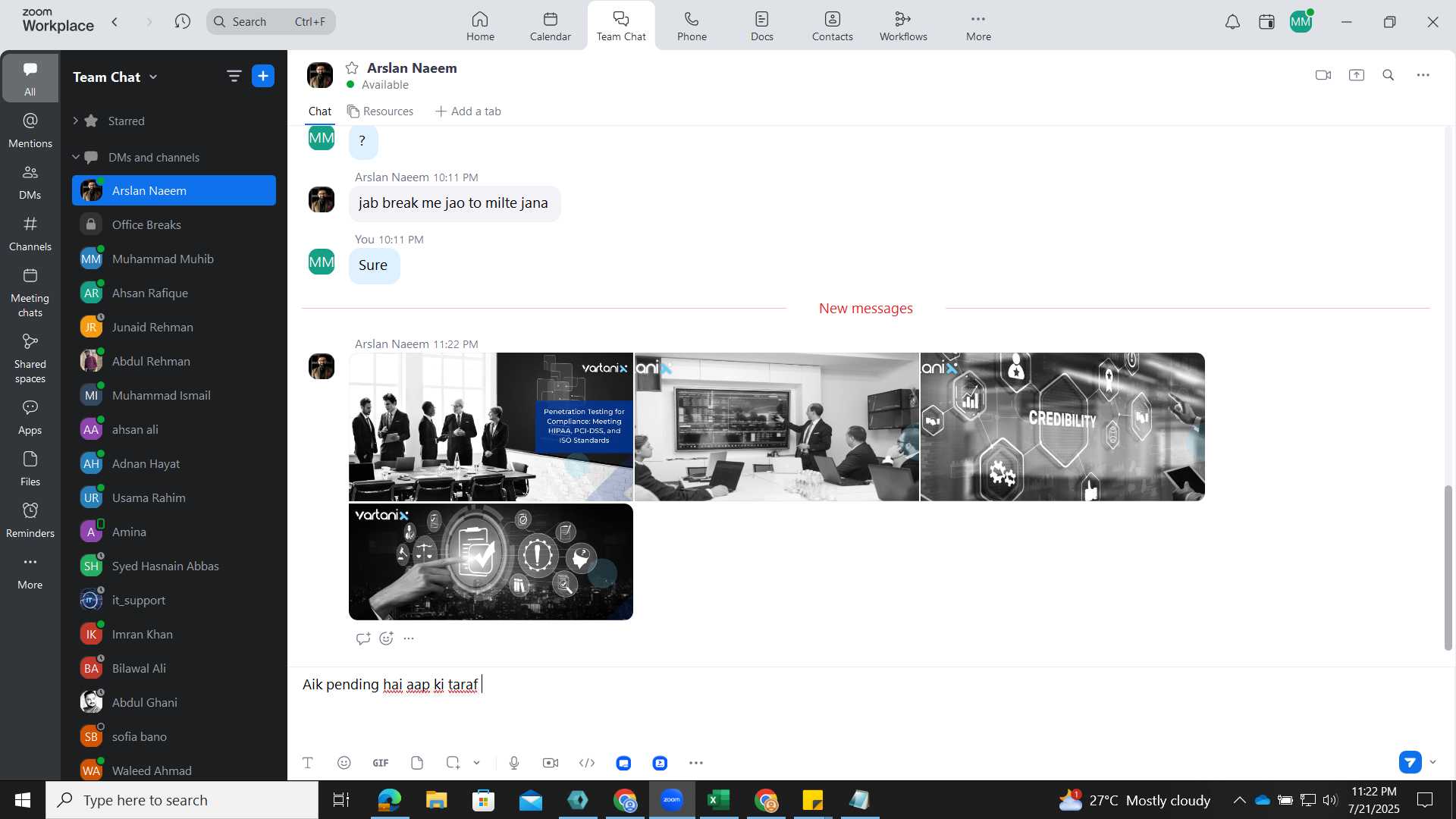Open the Penetration Testing image thumbnail
Viewport: 1456px width, 819px height.
[x=491, y=426]
